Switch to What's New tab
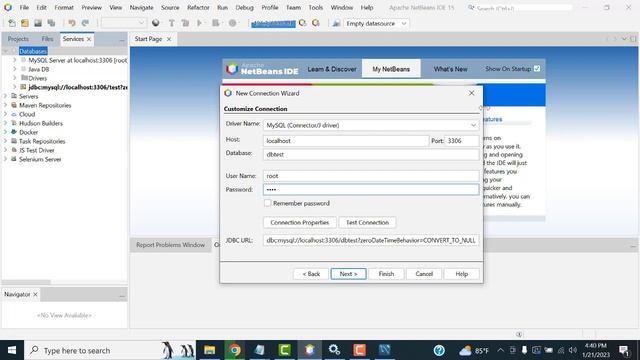The width and height of the screenshot is (640, 360). tap(451, 69)
